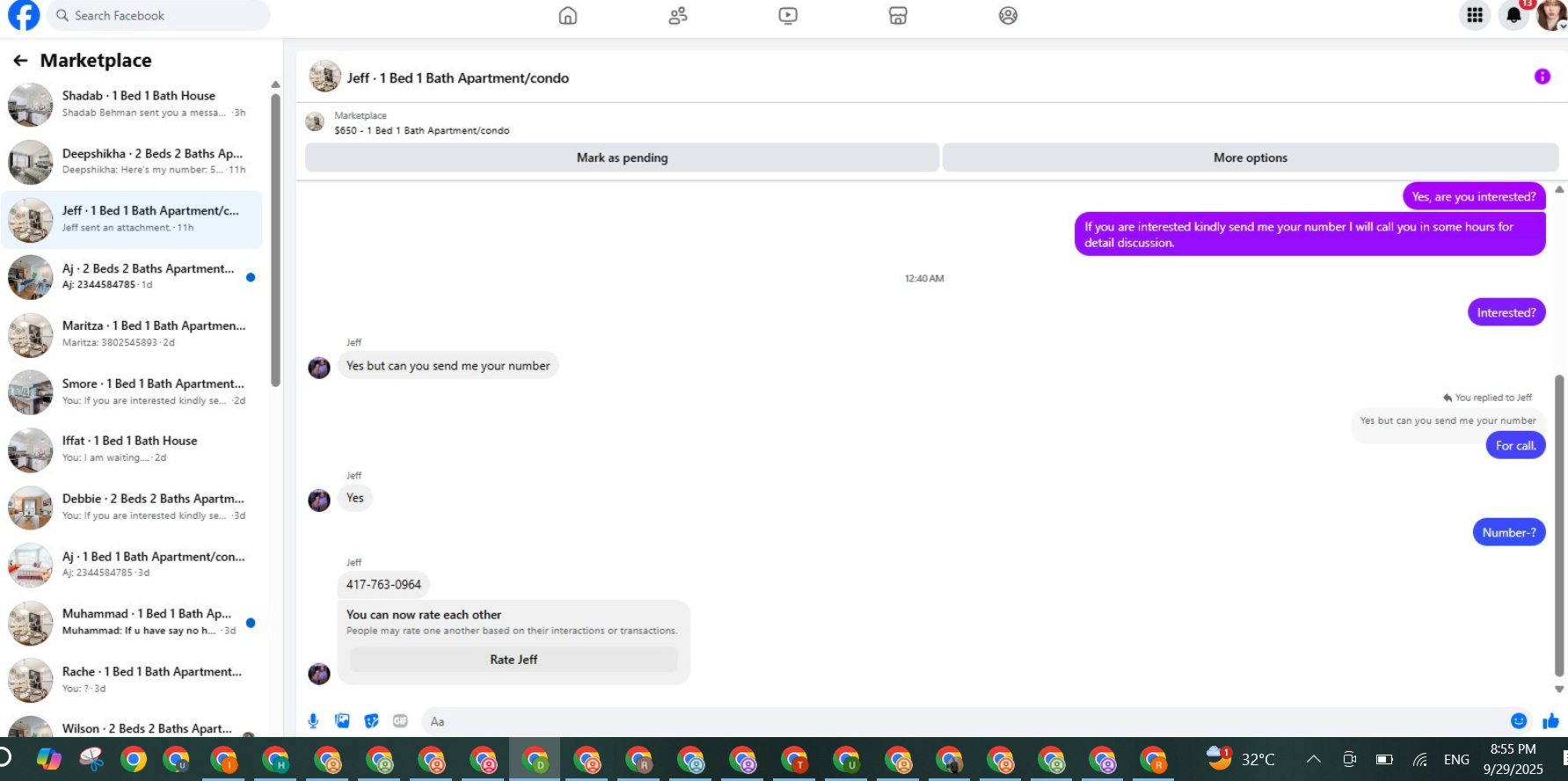Click the Wi-Fi network tray icon
Image resolution: width=1568 pixels, height=781 pixels.
point(1420,759)
